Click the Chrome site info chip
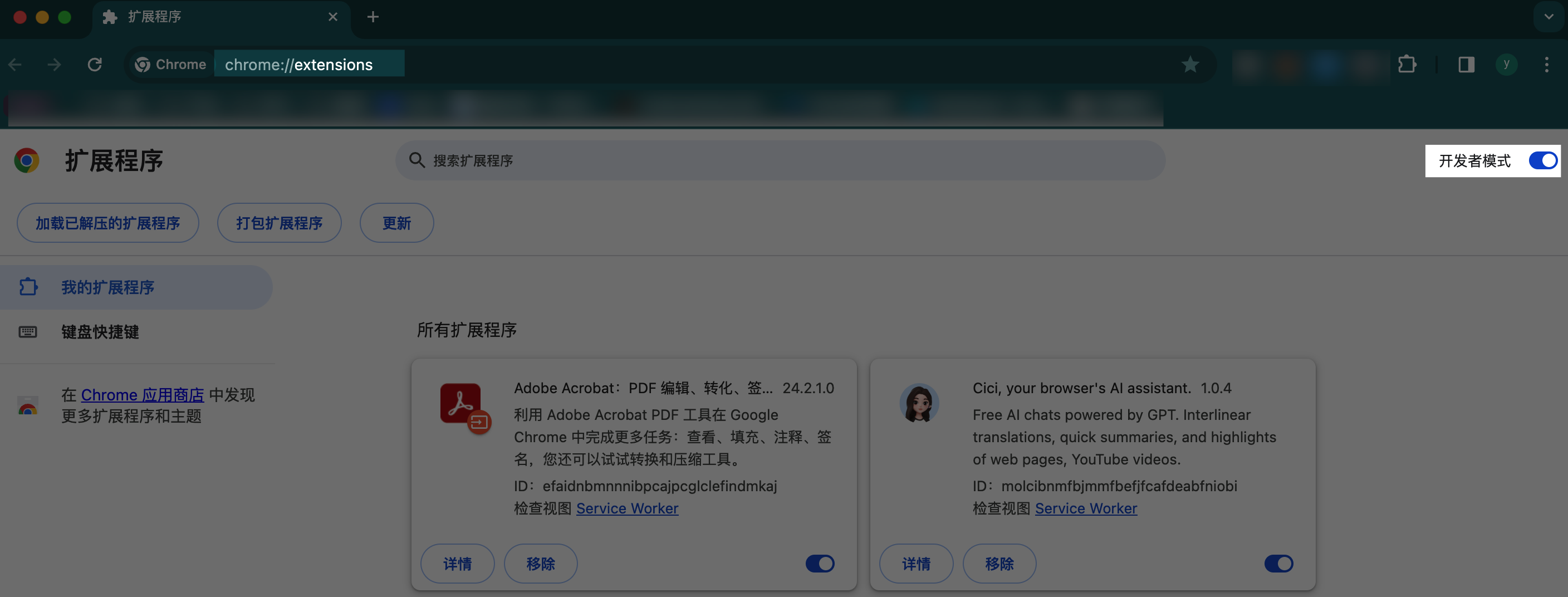This screenshot has width=1568, height=597. [171, 64]
